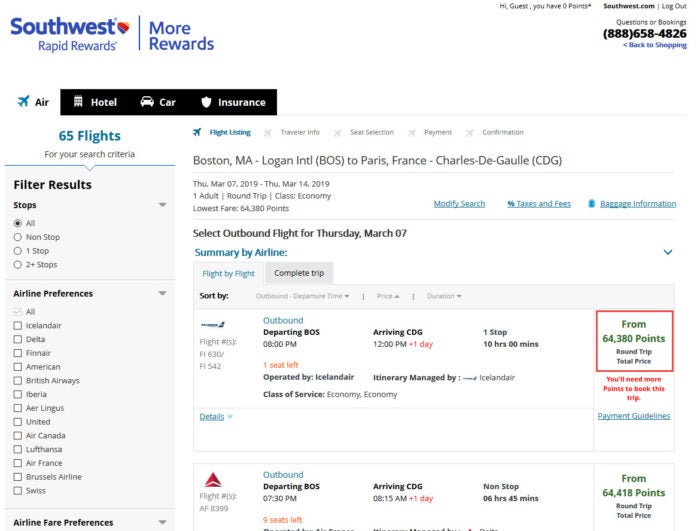
Task: Check the Brussels Airline checkbox
Action: click(x=18, y=477)
